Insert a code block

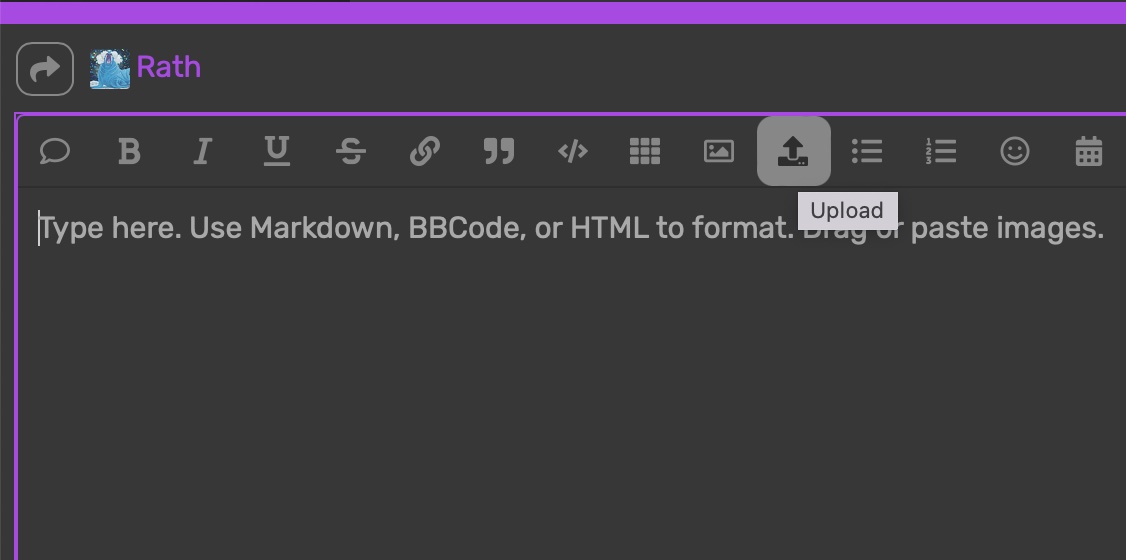tap(573, 151)
